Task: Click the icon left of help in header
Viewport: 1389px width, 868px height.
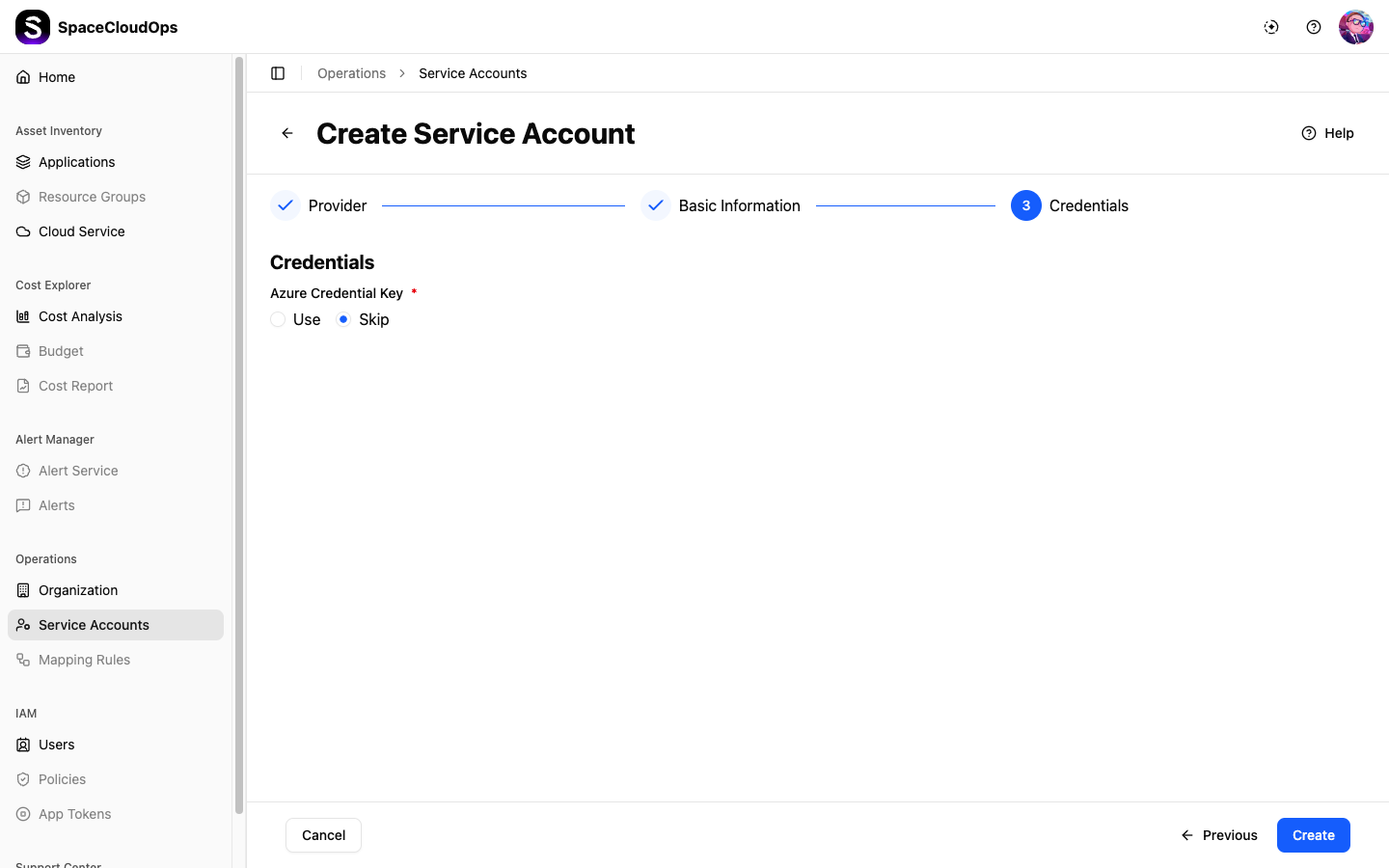Action: (x=1271, y=27)
